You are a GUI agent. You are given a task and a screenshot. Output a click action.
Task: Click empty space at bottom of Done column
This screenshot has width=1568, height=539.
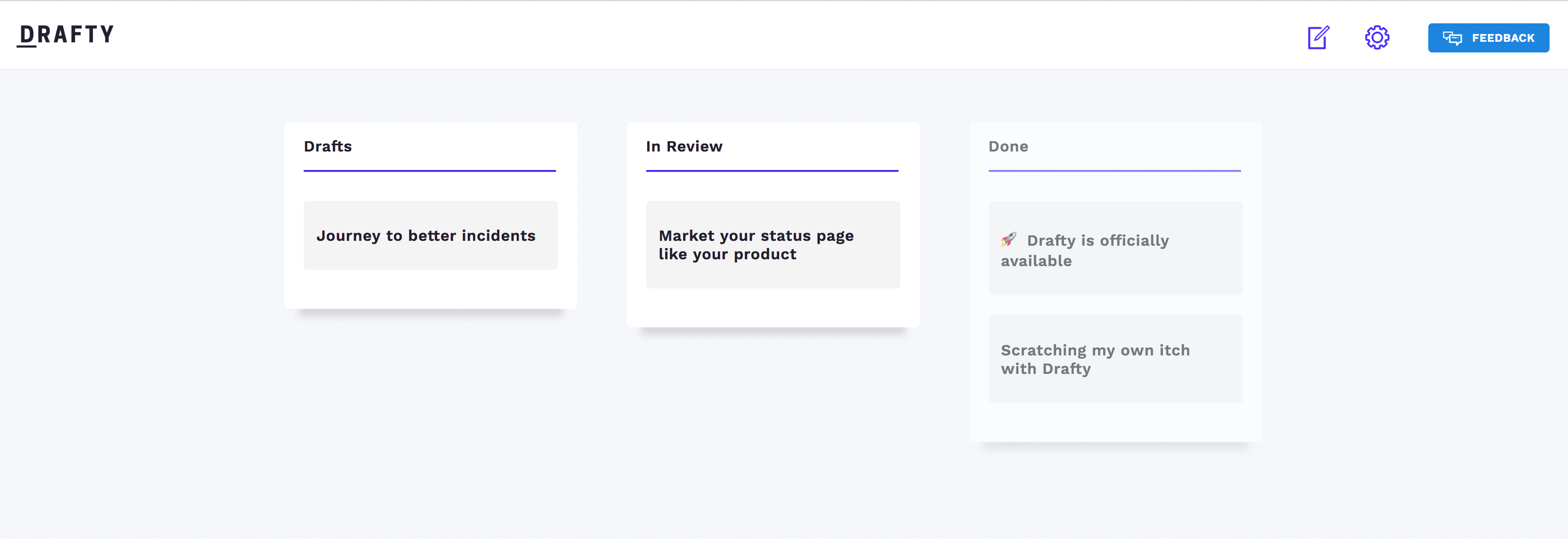tap(1114, 422)
